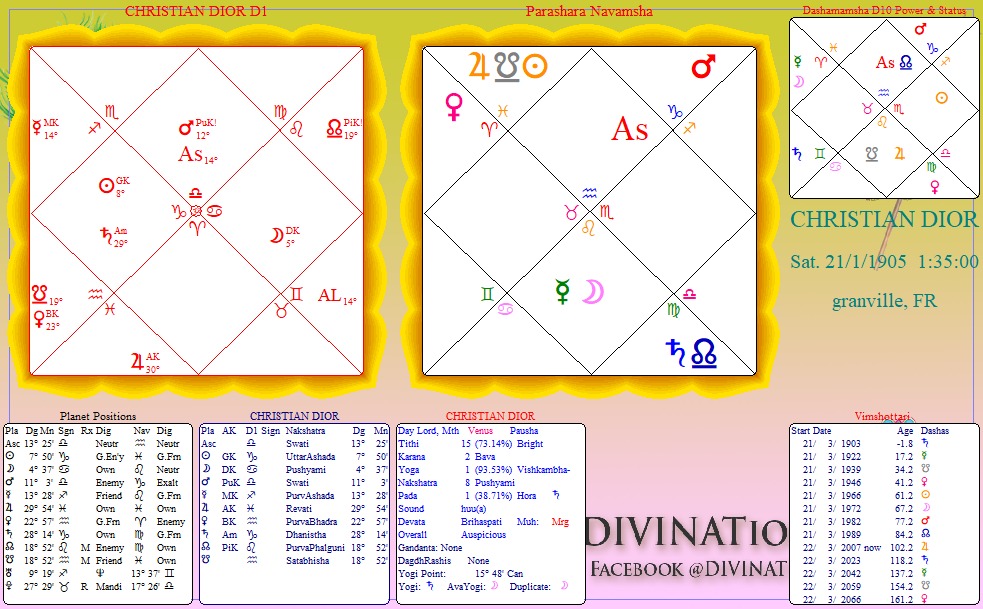
Task: Click the granville, FR location text
Action: (x=884, y=301)
